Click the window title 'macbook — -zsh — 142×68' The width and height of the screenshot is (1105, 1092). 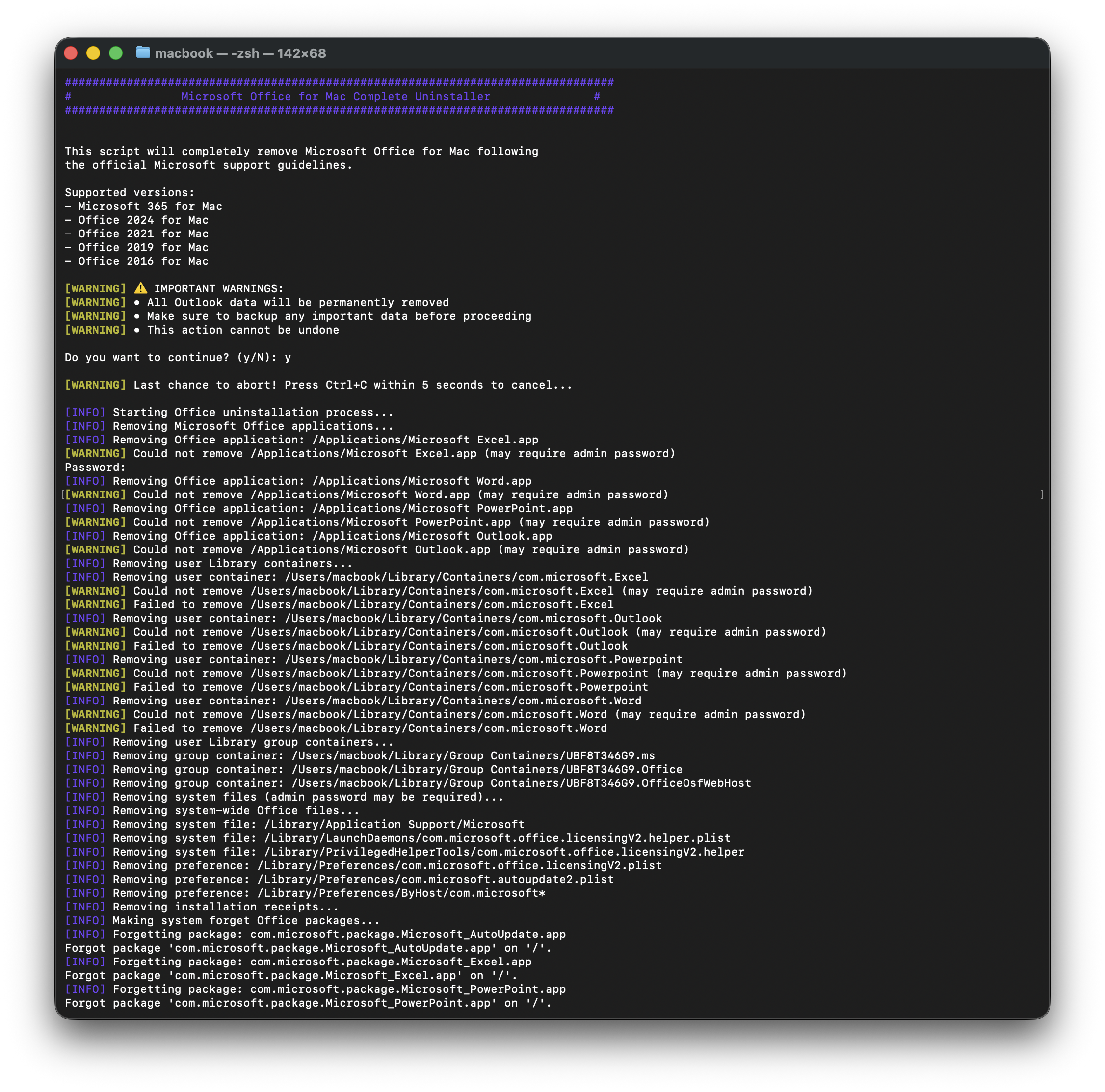[240, 53]
